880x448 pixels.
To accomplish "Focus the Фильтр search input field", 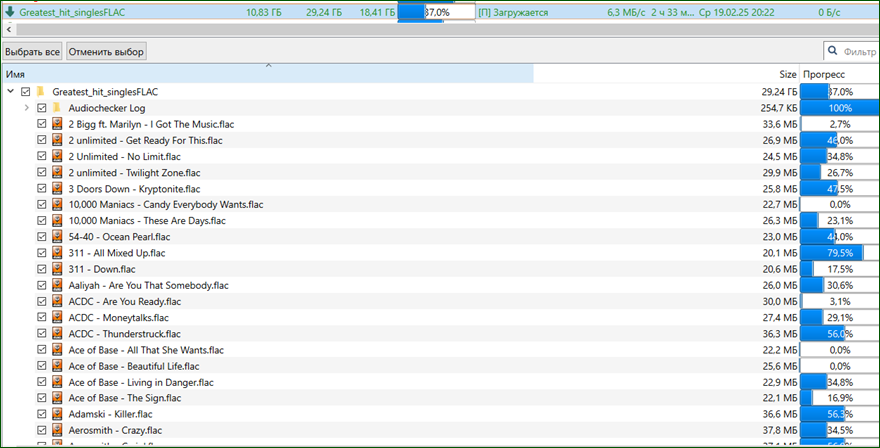I will point(859,52).
